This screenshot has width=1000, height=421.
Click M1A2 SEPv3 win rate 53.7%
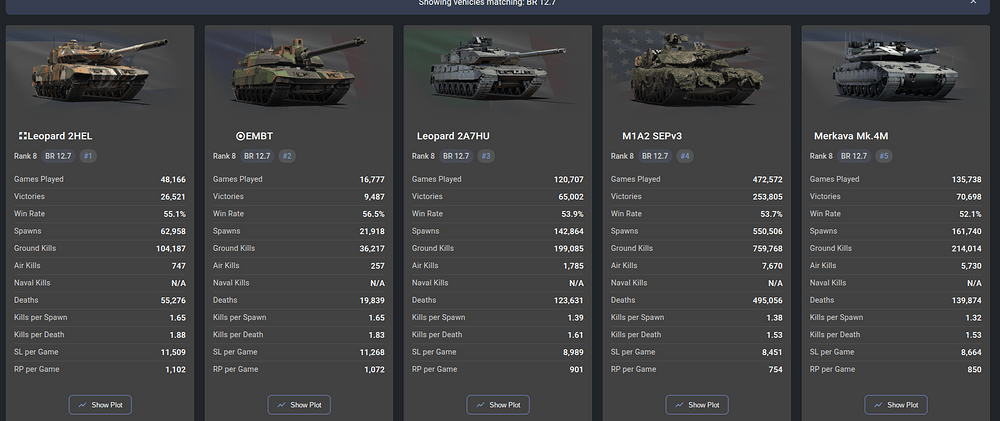click(x=771, y=214)
